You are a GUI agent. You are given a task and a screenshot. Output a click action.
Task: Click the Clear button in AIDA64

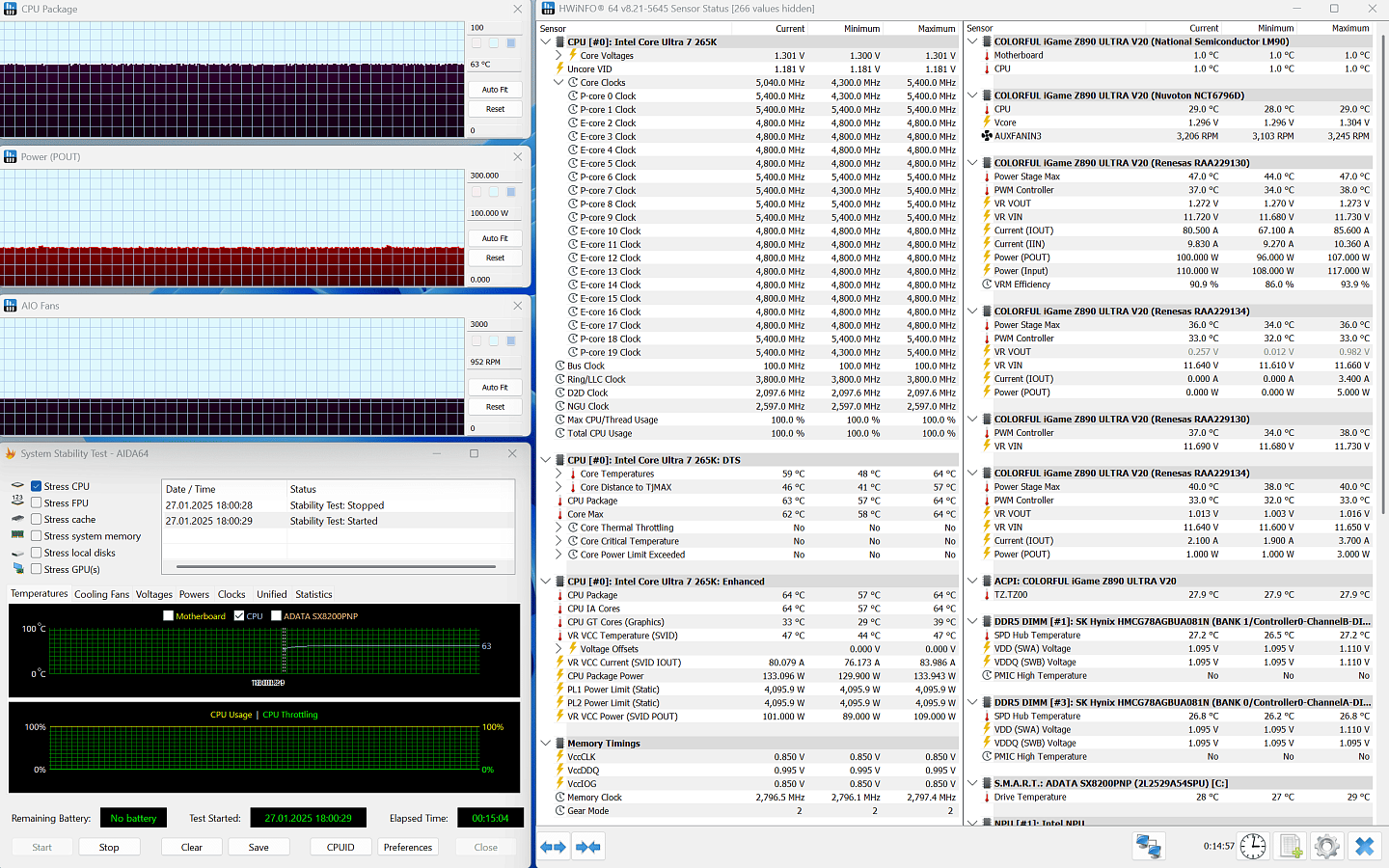(x=192, y=847)
